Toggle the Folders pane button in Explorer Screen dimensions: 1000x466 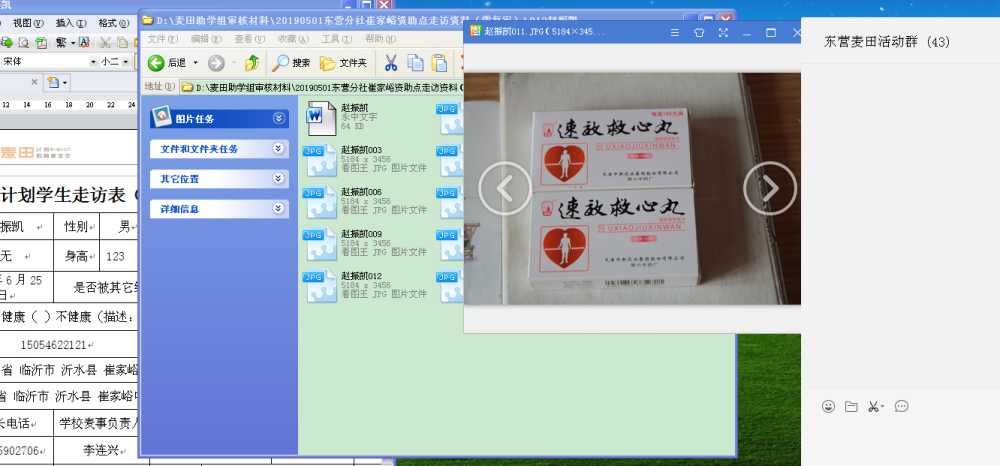tap(343, 62)
